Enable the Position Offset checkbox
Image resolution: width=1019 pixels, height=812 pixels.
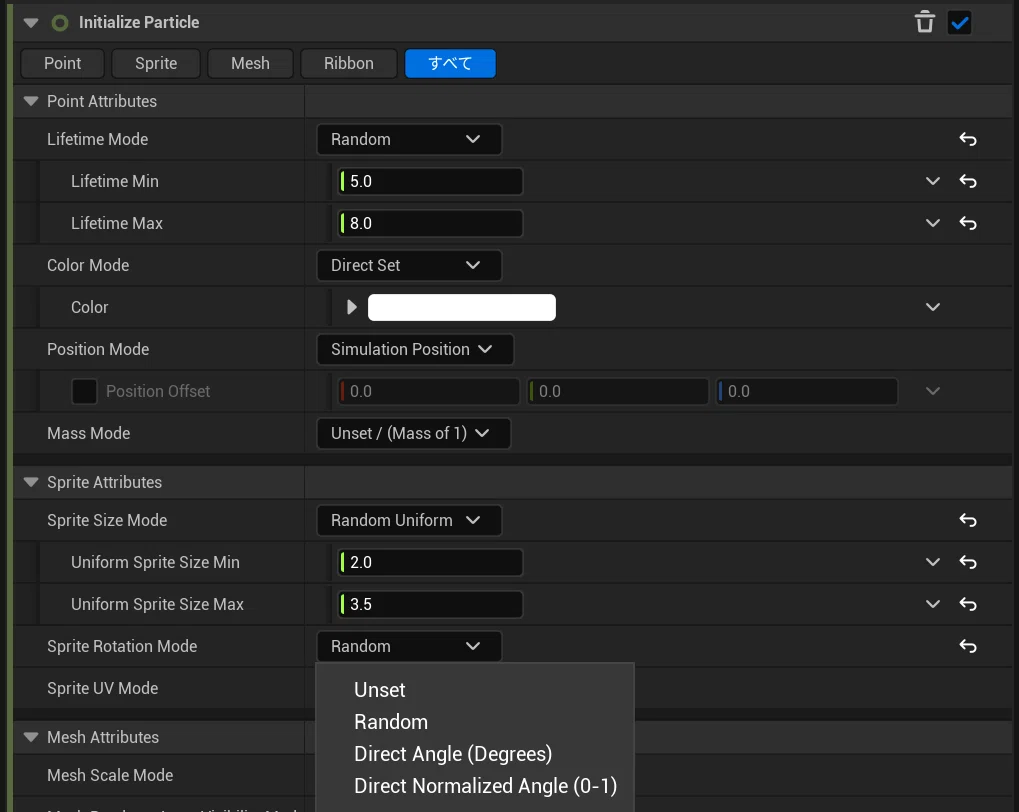coord(84,391)
